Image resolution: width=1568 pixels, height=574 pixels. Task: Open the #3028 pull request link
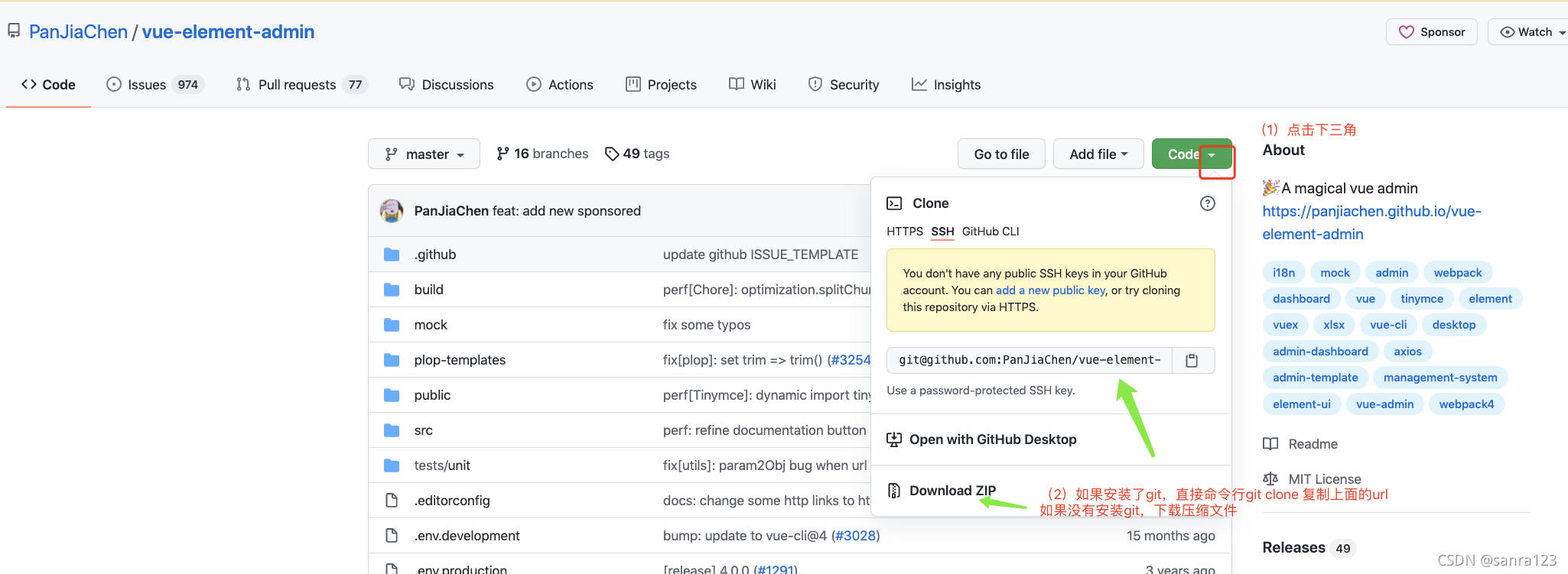[x=855, y=536]
